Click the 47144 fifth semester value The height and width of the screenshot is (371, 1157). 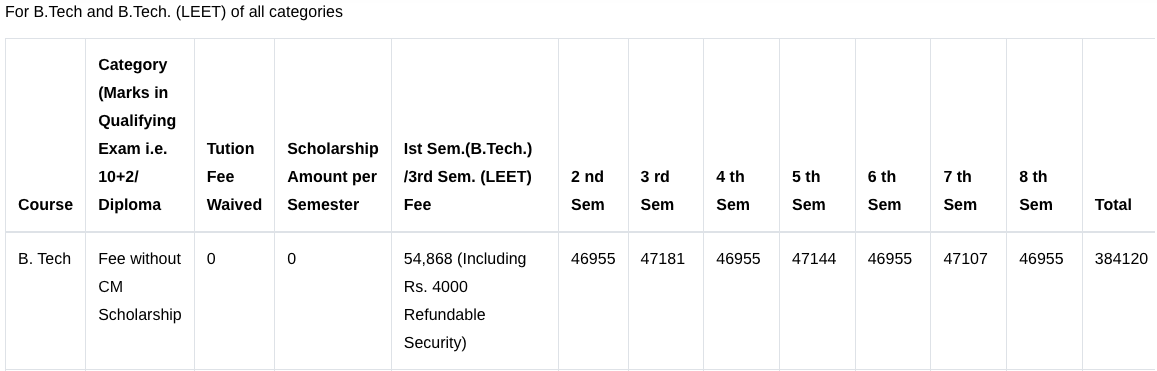pyautogui.click(x=814, y=259)
